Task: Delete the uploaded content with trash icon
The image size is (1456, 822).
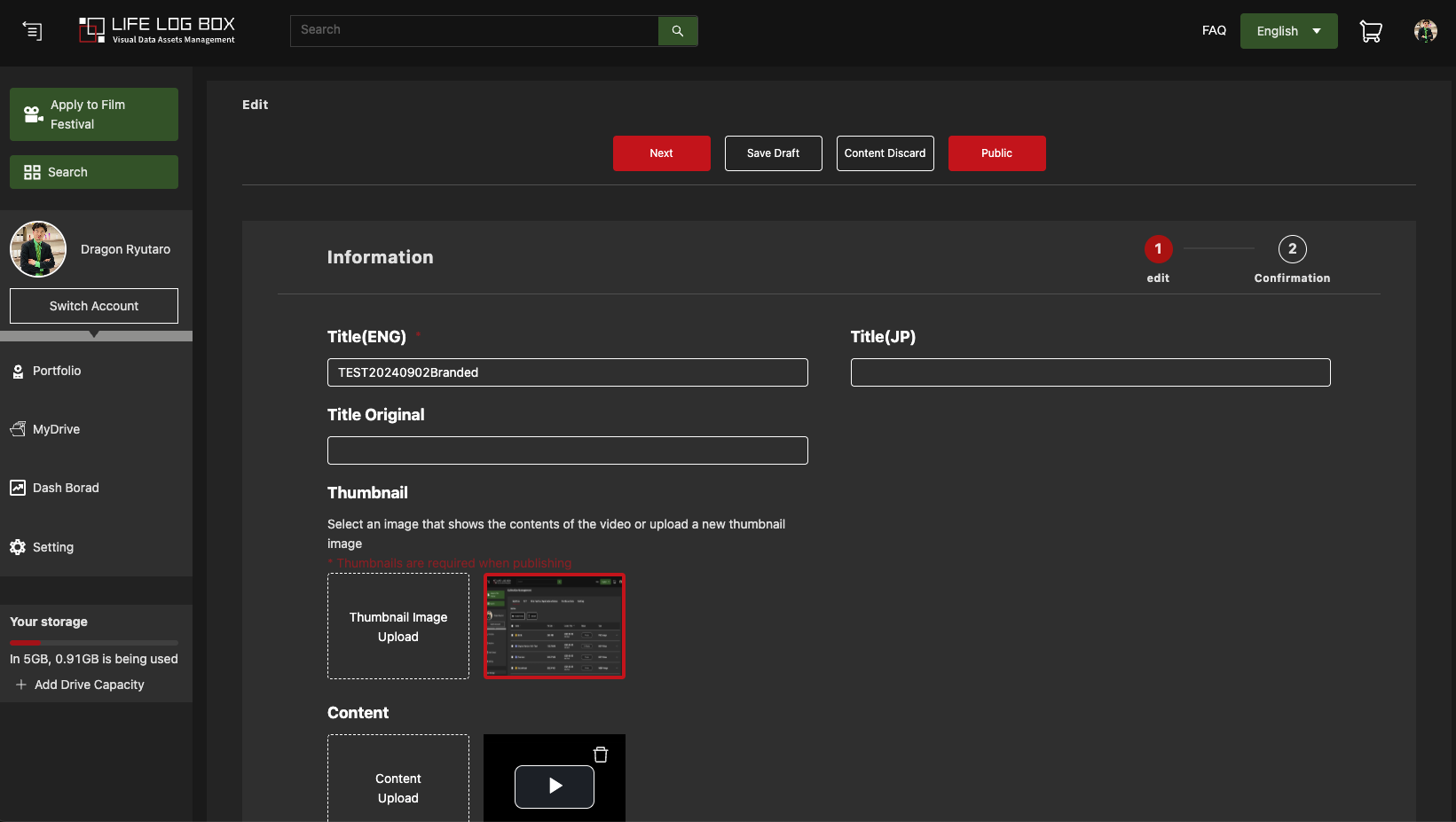Action: click(x=601, y=755)
